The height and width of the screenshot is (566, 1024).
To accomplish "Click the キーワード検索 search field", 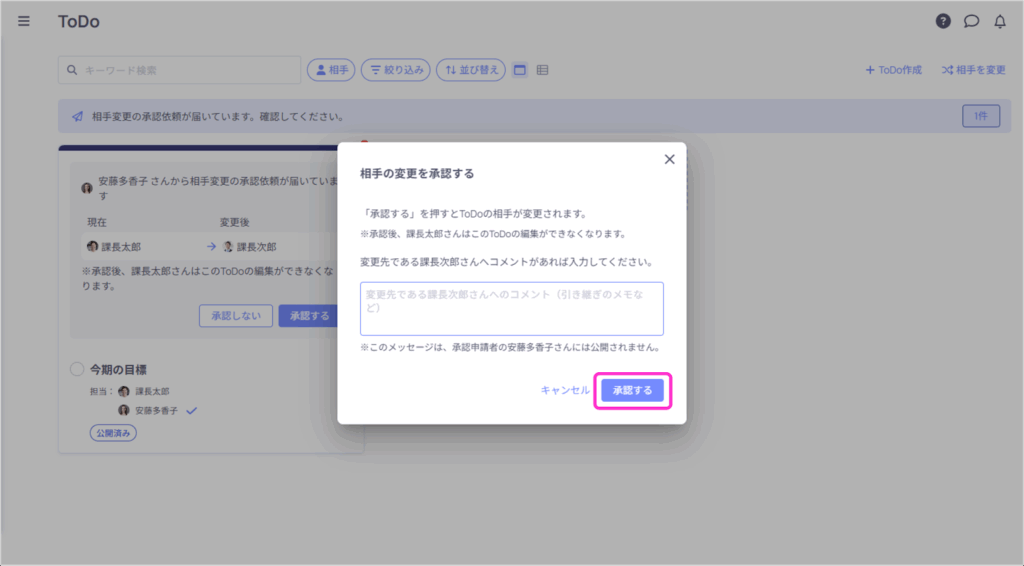I will pyautogui.click(x=180, y=70).
